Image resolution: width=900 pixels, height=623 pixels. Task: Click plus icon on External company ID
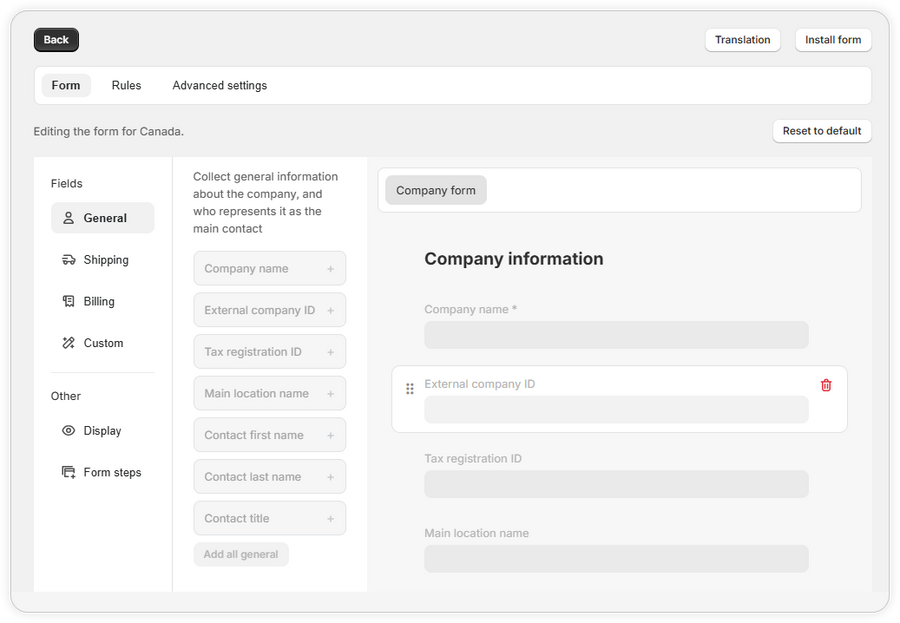pos(331,311)
